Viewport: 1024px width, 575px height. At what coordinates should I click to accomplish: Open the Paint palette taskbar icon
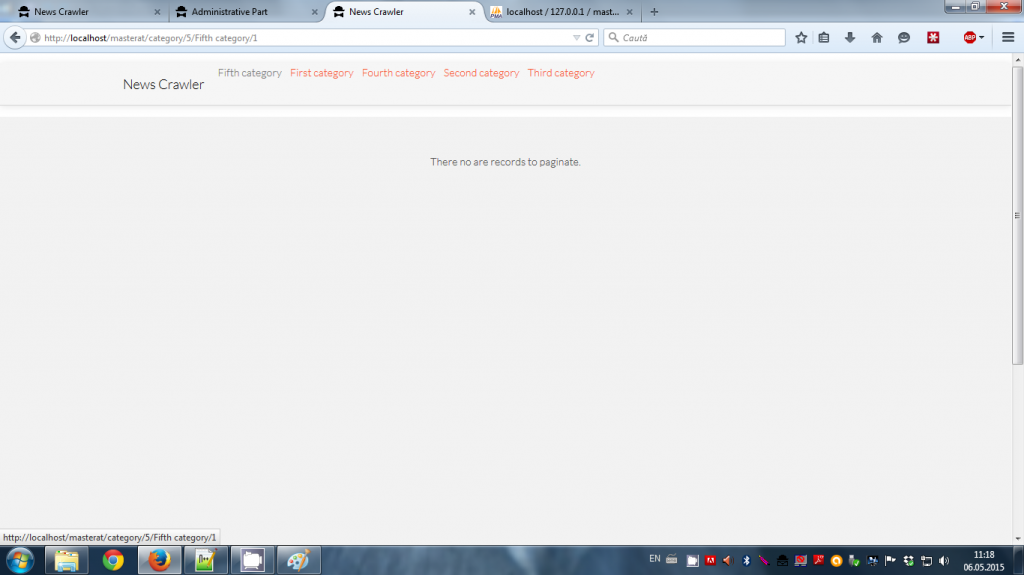[298, 561]
